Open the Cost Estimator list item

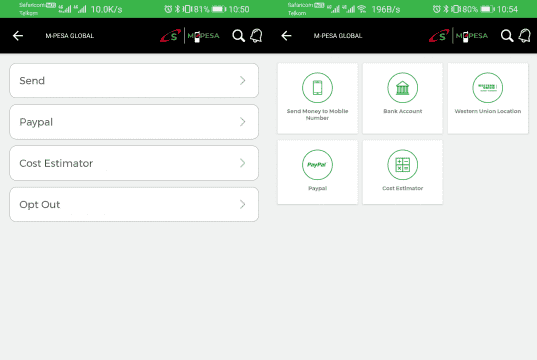[134, 163]
